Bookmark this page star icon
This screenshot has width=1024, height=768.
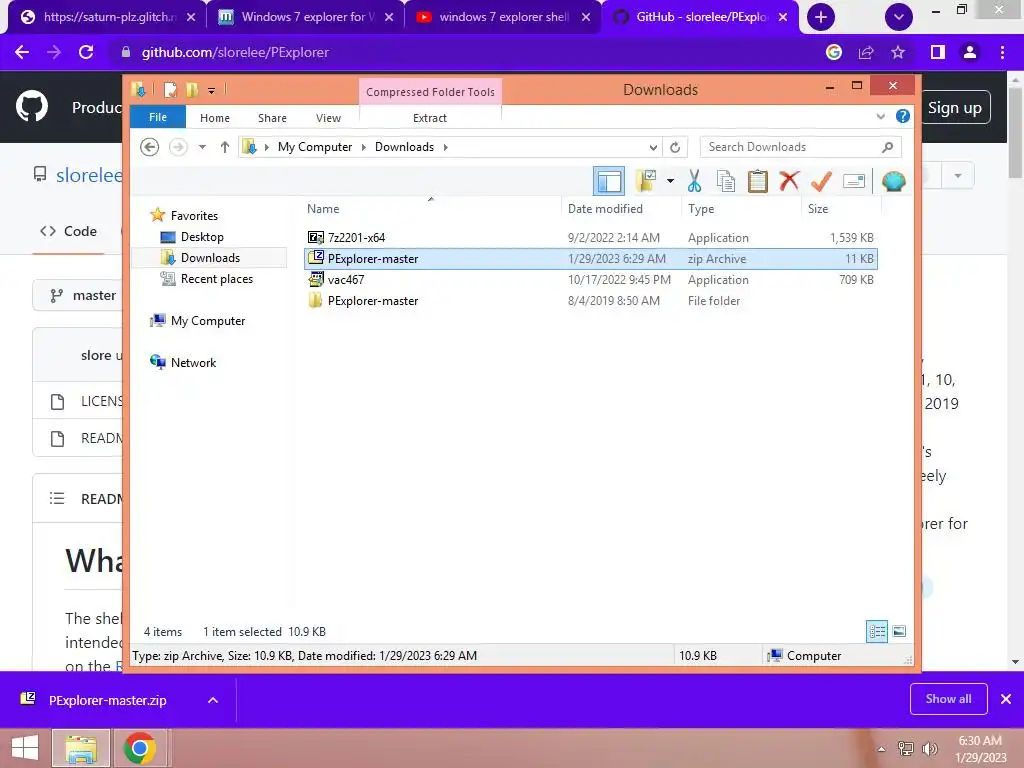898,52
